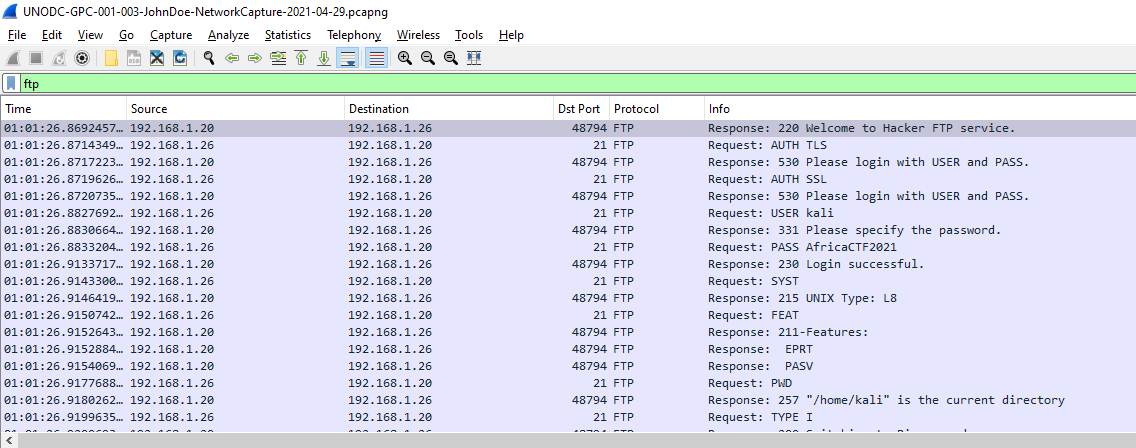Screen dimensions: 1136x448
Task: Sort by the Dst Port column header
Action: click(x=579, y=109)
